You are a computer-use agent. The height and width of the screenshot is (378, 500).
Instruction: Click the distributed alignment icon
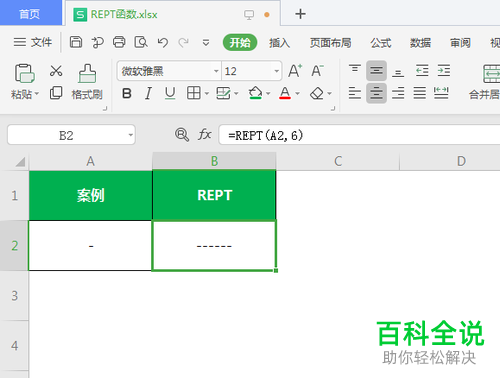(441, 93)
